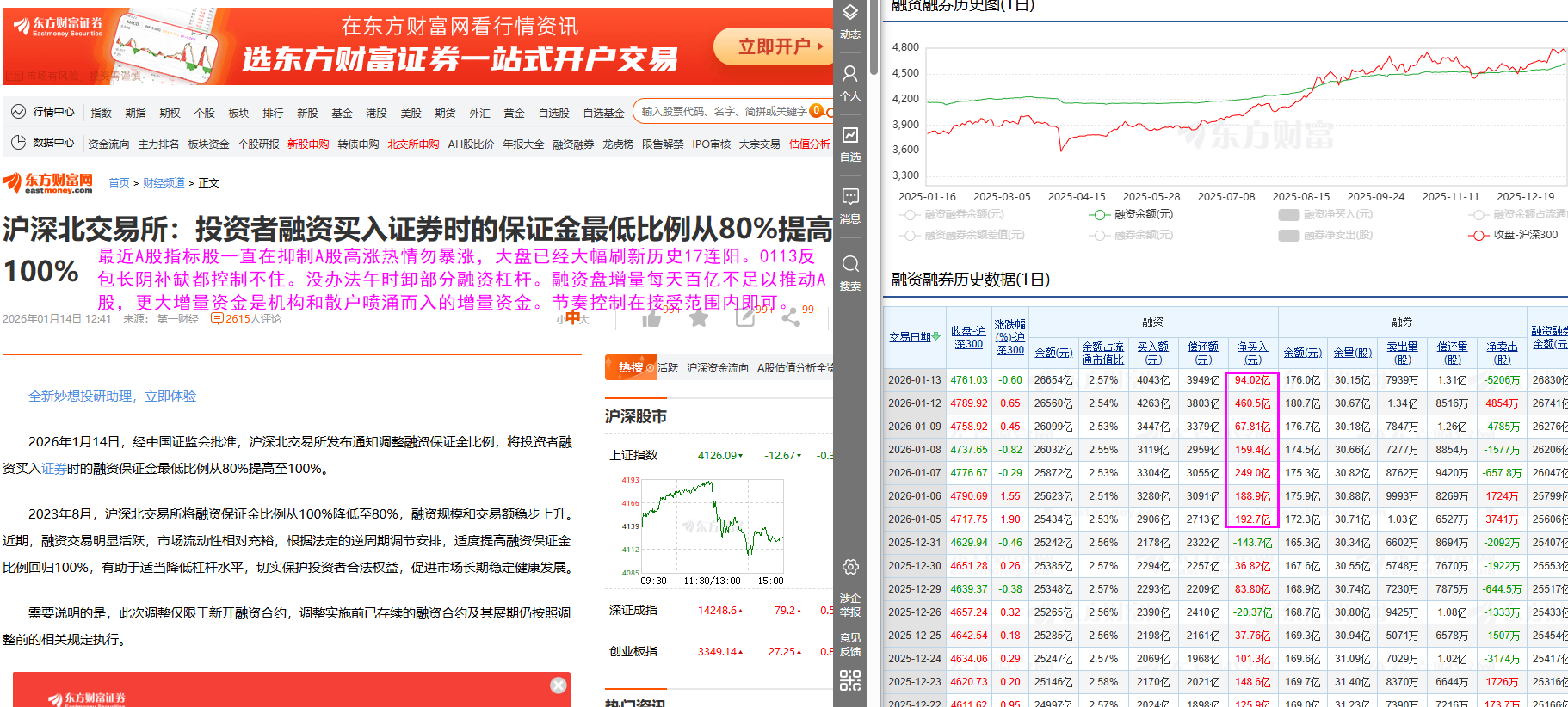
Task: Open the 2615人评论 comments link
Action: 253,318
